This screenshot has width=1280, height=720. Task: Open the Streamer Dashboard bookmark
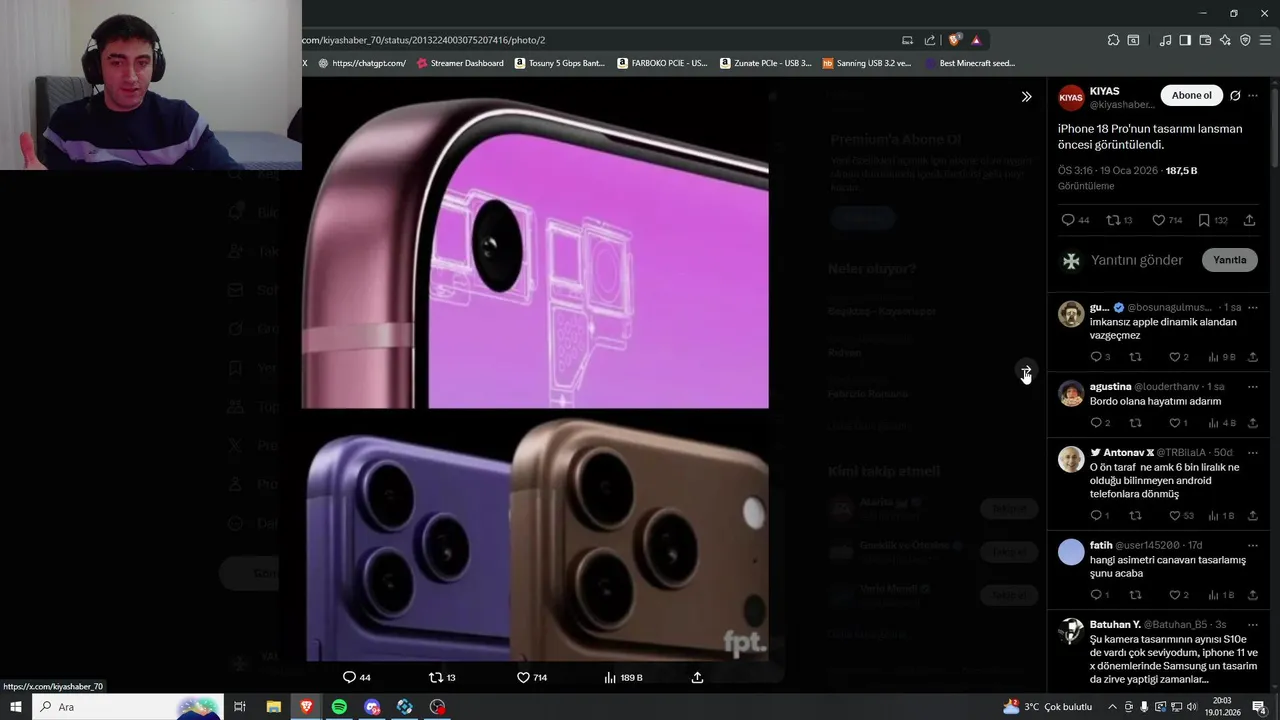pos(460,63)
